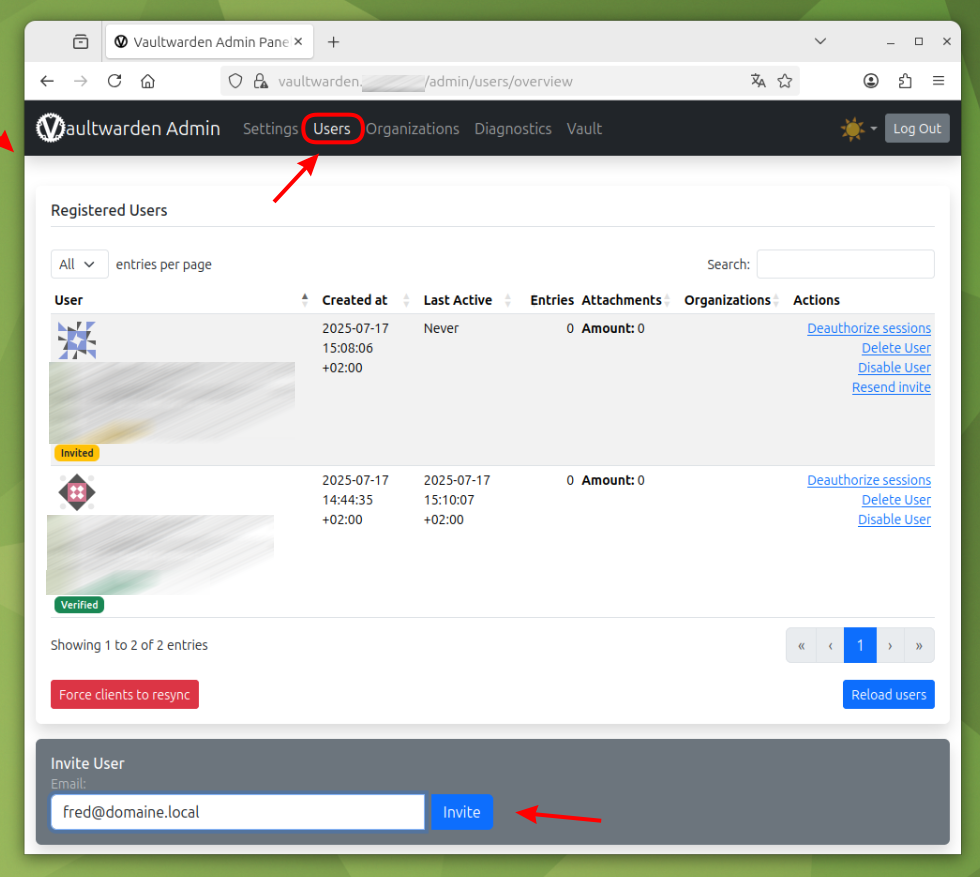Click the invite Email input field
The height and width of the screenshot is (877, 980).
pos(238,812)
